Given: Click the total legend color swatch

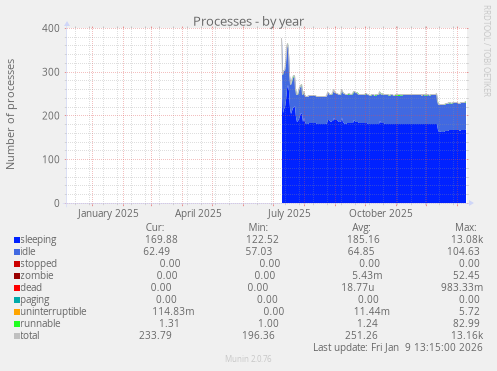Looking at the screenshot, I should pos(17,336).
